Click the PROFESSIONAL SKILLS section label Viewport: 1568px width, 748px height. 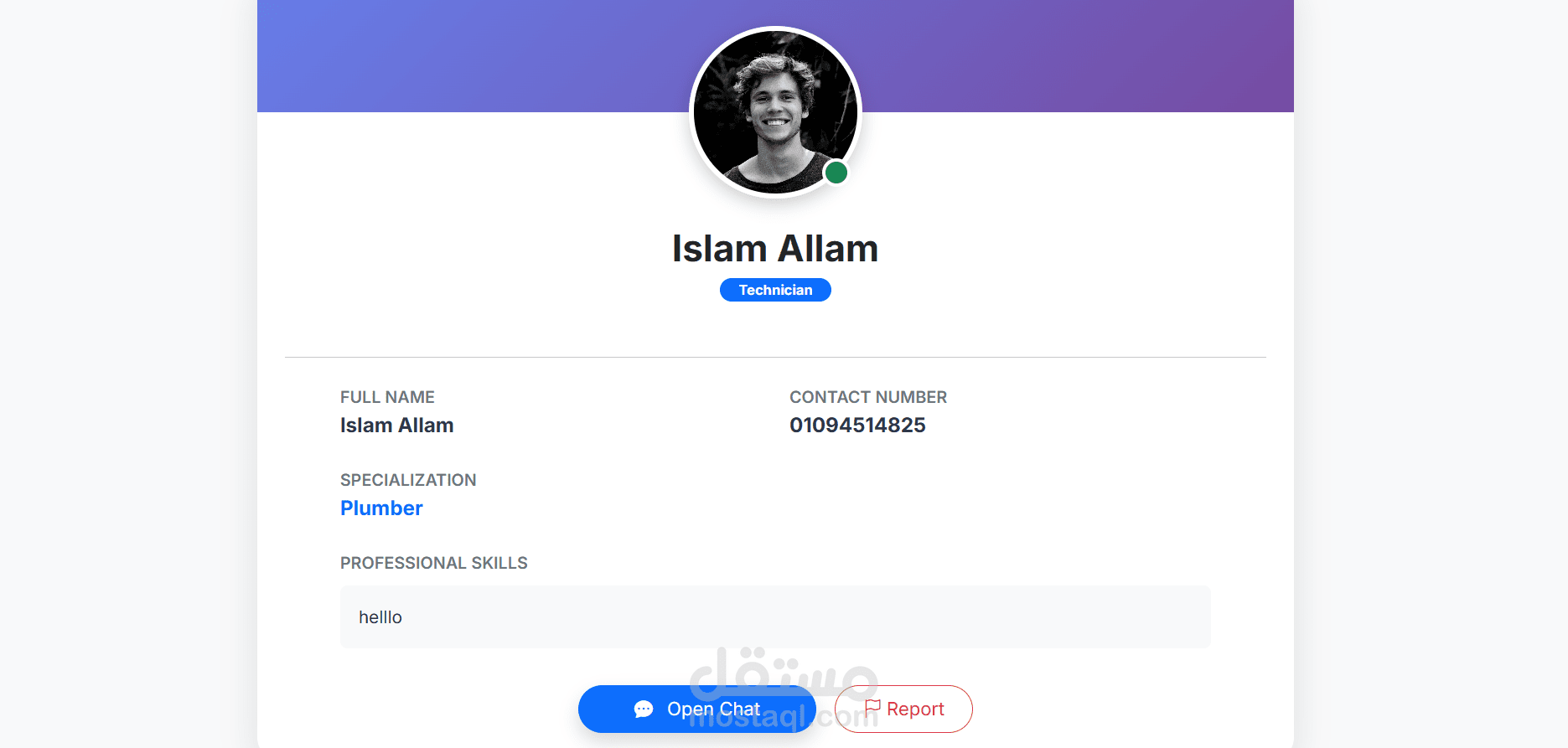pos(433,563)
